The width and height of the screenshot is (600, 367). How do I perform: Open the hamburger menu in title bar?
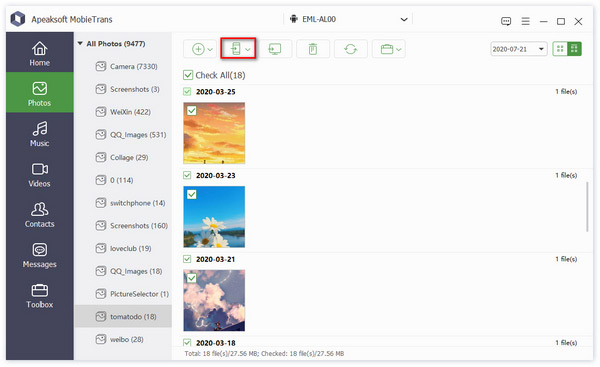pos(525,21)
